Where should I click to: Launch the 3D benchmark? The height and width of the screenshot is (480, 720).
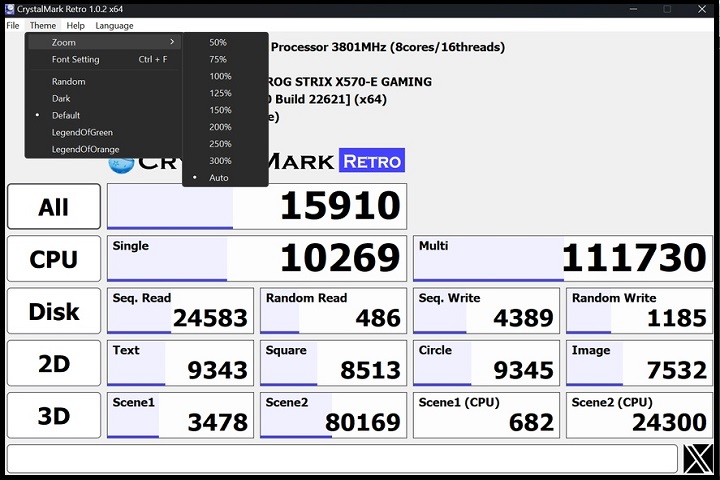pyautogui.click(x=54, y=415)
